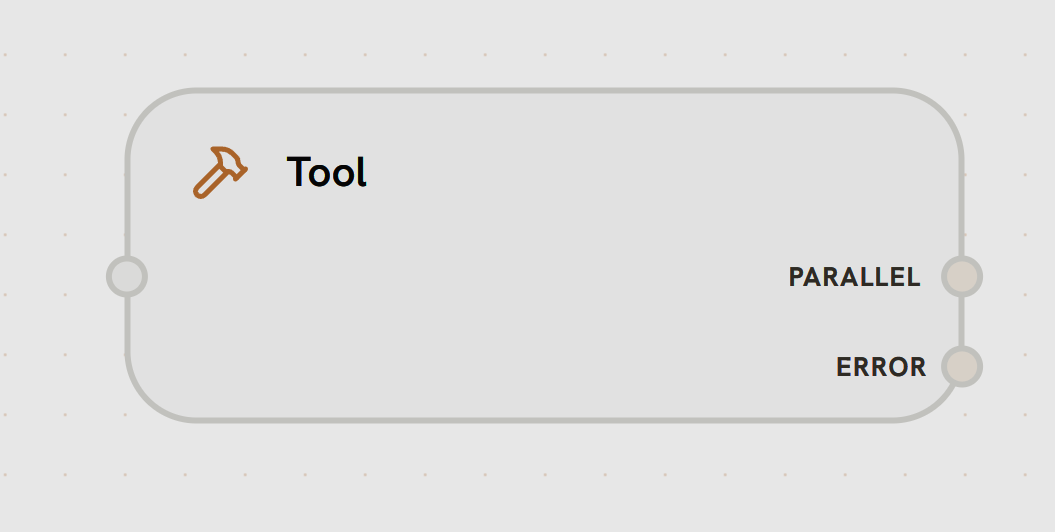1055x532 pixels.
Task: Click the PARALLEL output port circle
Action: [x=961, y=277]
